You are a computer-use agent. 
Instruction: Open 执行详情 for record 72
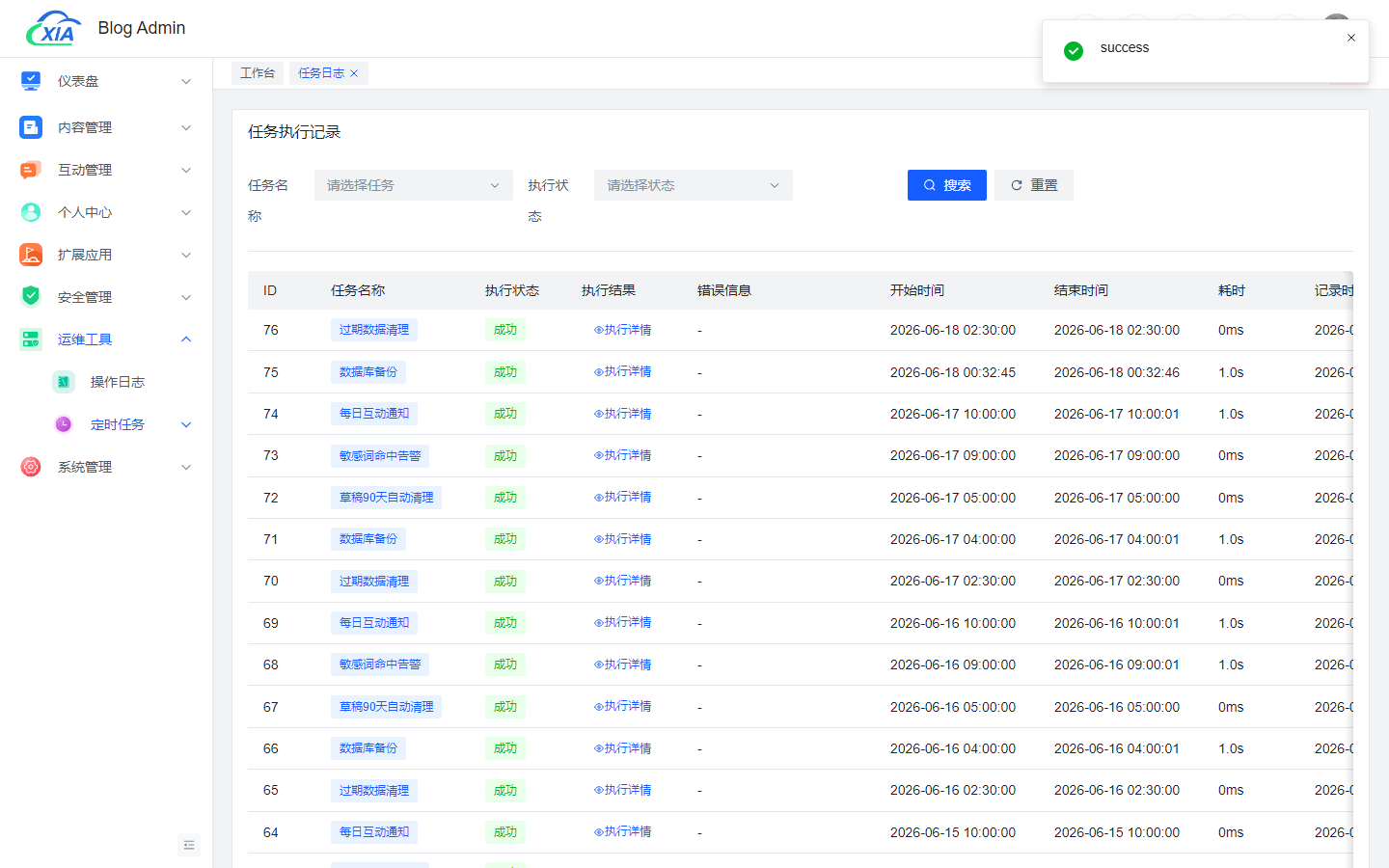pyautogui.click(x=622, y=497)
